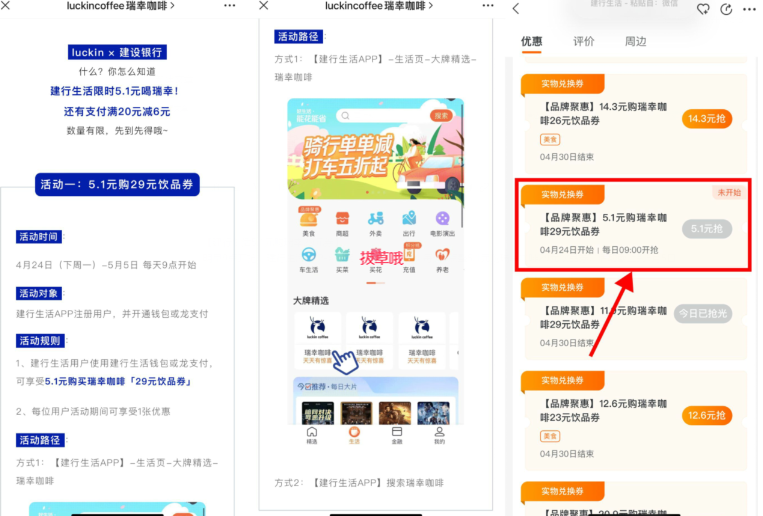763x516 pixels.
Task: Open the 商超 supermarket category icon
Action: [x=342, y=219]
